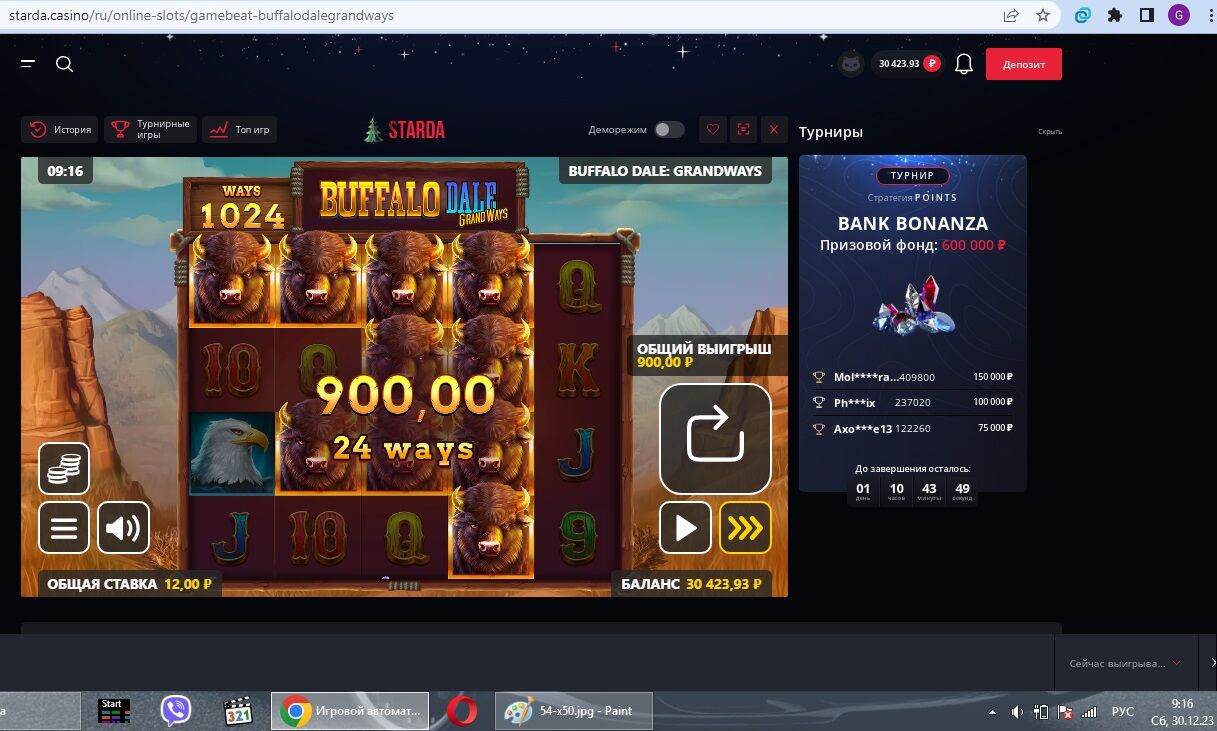Open the slot game menu button
This screenshot has width=1217, height=731.
(x=64, y=527)
